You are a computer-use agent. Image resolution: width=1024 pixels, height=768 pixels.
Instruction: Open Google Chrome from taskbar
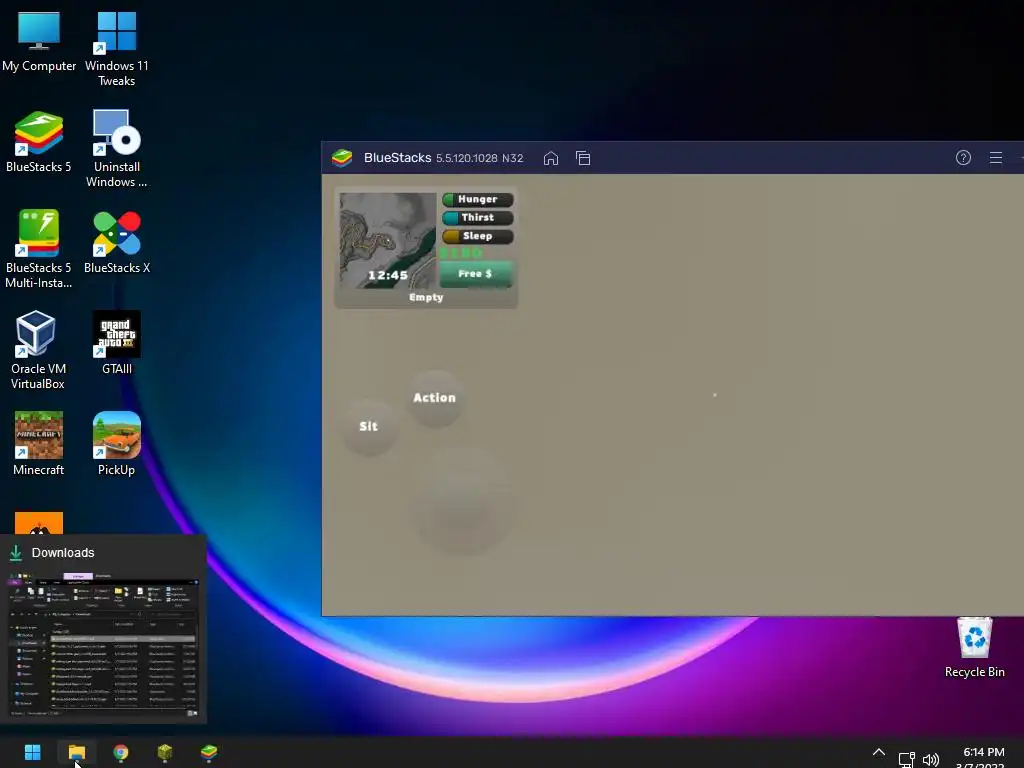(121, 752)
